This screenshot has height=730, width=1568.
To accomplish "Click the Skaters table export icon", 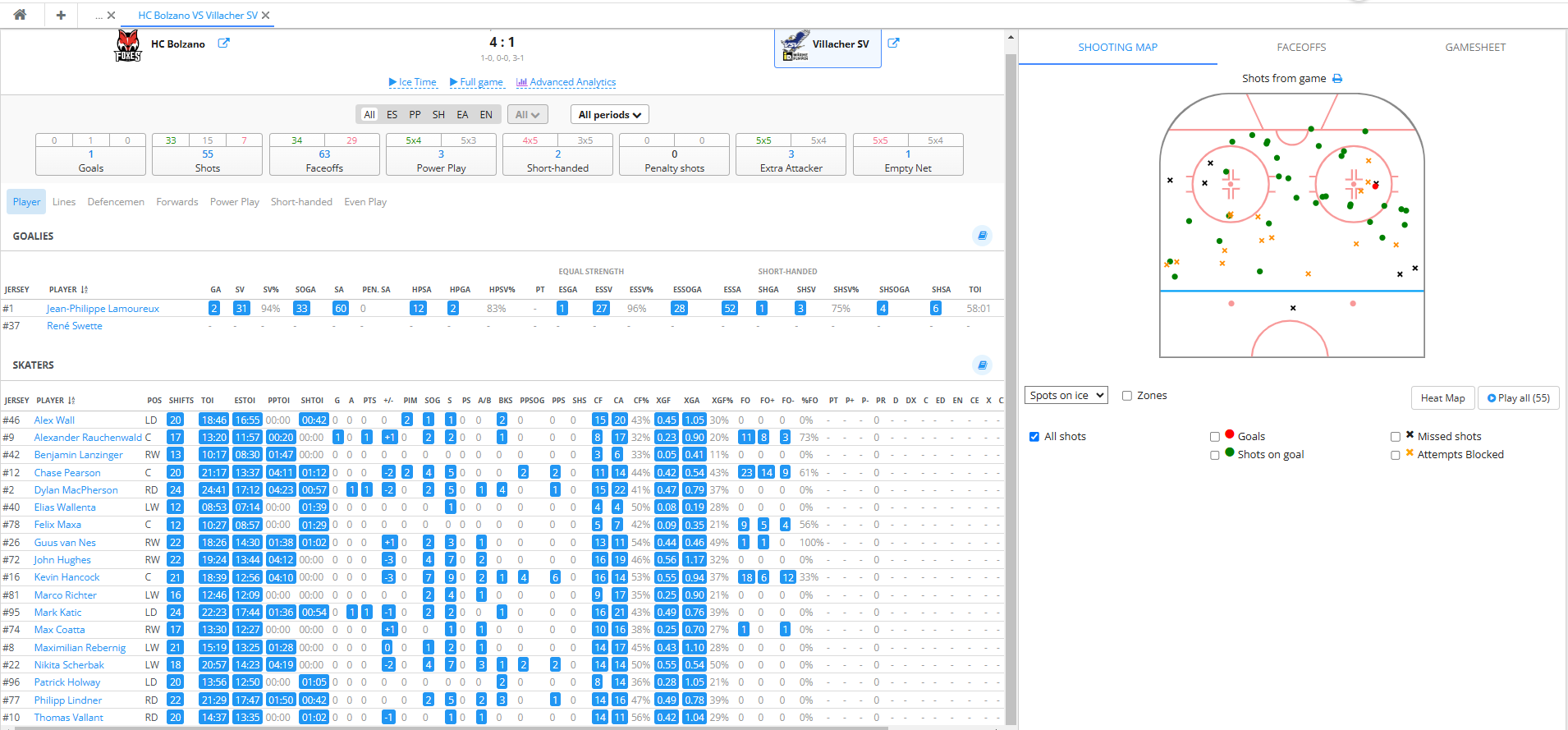I will pyautogui.click(x=982, y=365).
